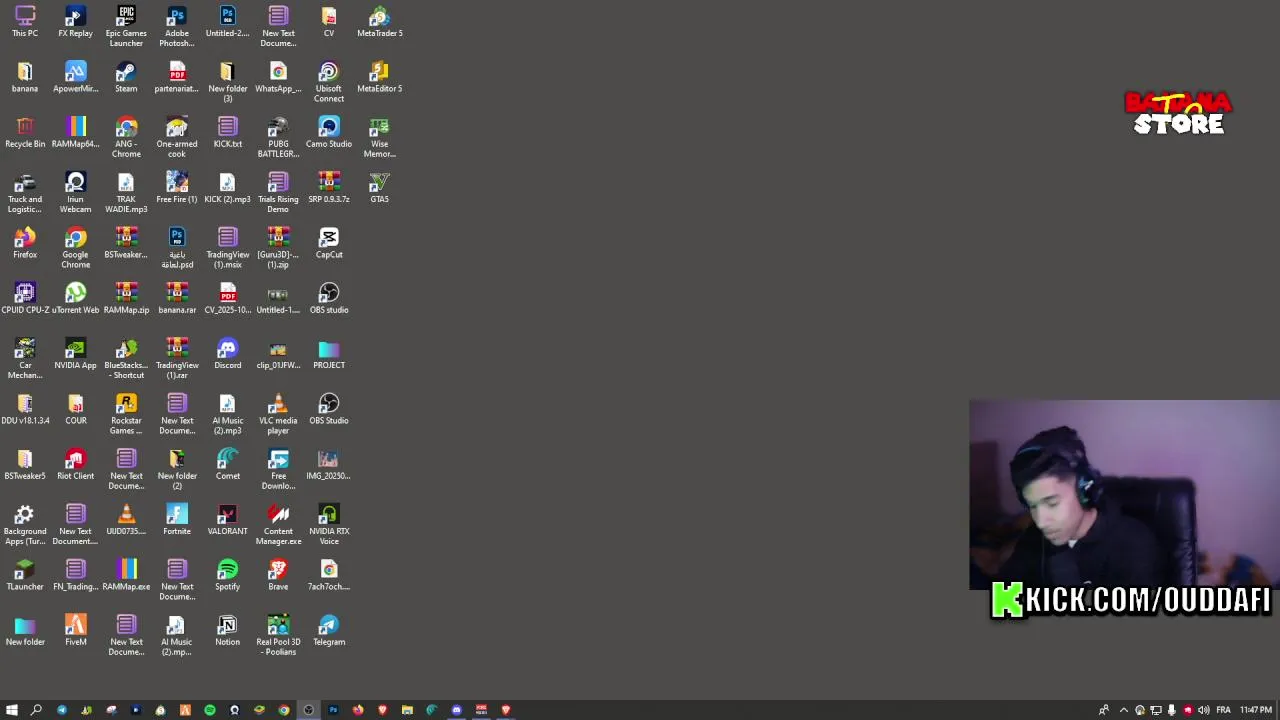Expand hidden system tray icons
1280x720 pixels.
click(x=1124, y=710)
